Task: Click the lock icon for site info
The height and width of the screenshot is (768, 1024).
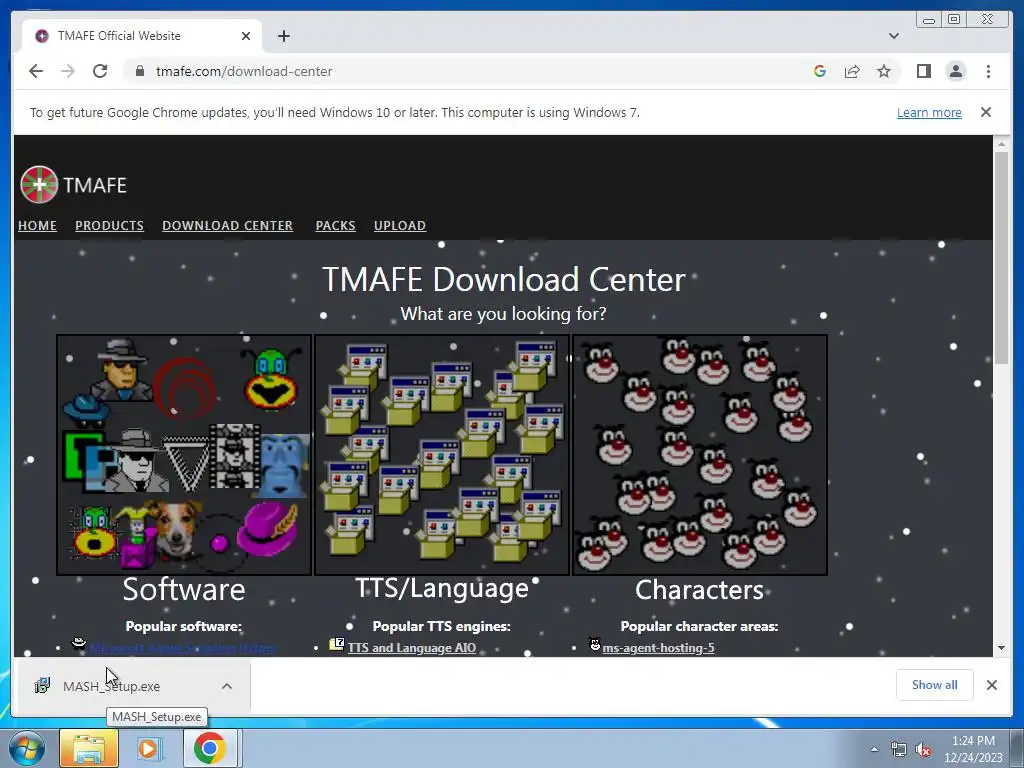Action: tap(139, 71)
